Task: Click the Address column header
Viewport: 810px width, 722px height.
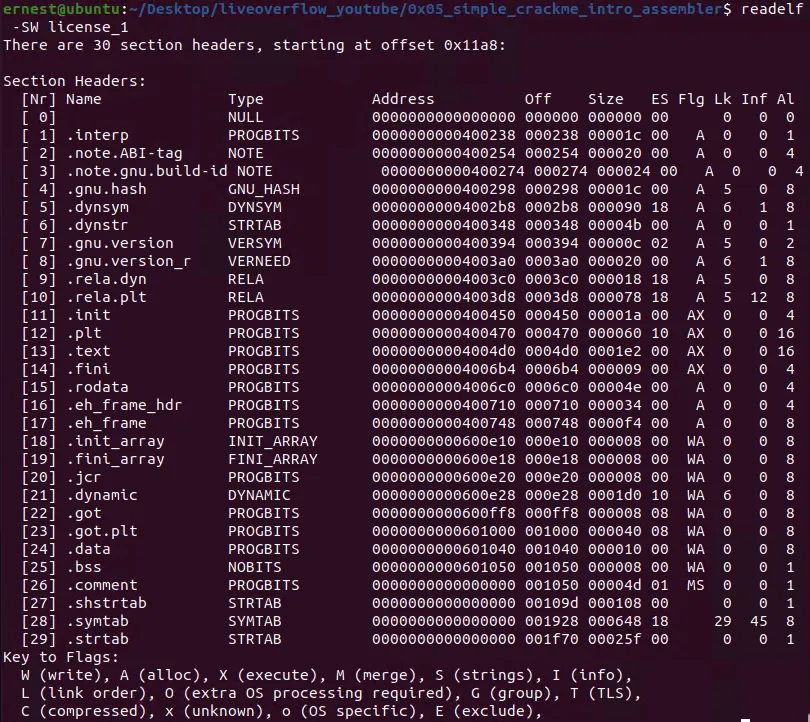Action: 403,99
